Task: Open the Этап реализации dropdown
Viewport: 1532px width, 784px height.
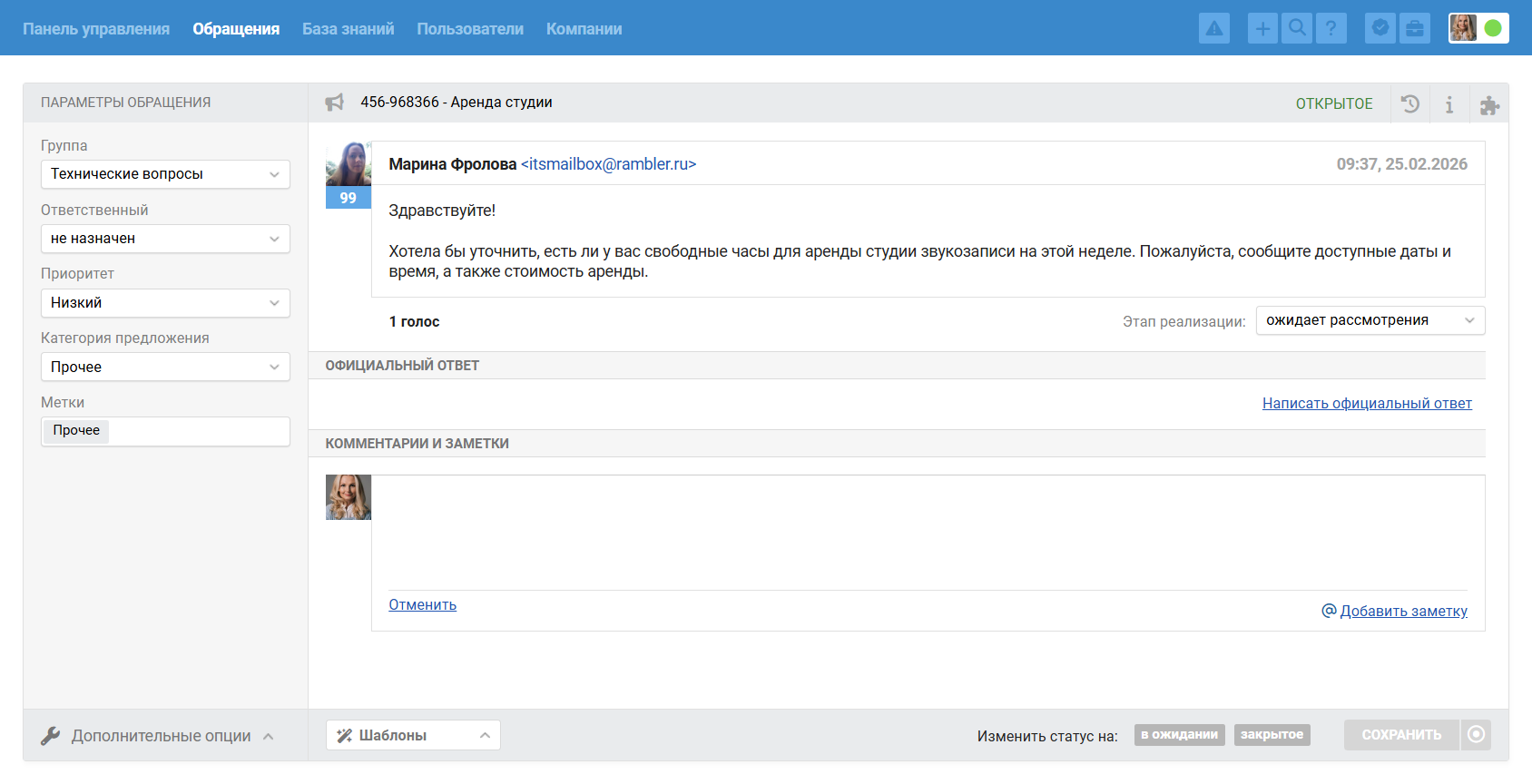Action: (1370, 320)
